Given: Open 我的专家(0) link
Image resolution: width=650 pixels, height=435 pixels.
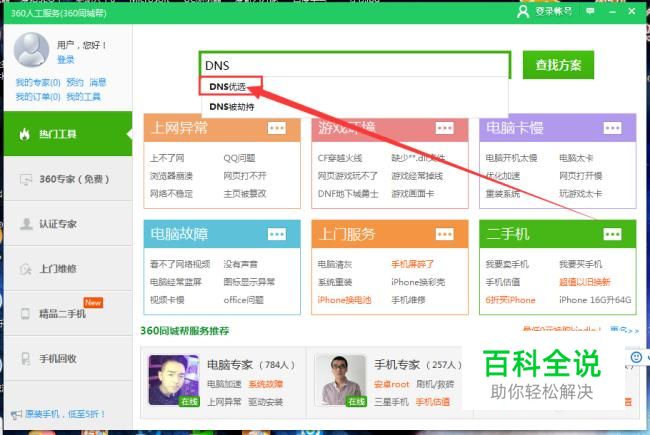Looking at the screenshot, I should (x=38, y=82).
